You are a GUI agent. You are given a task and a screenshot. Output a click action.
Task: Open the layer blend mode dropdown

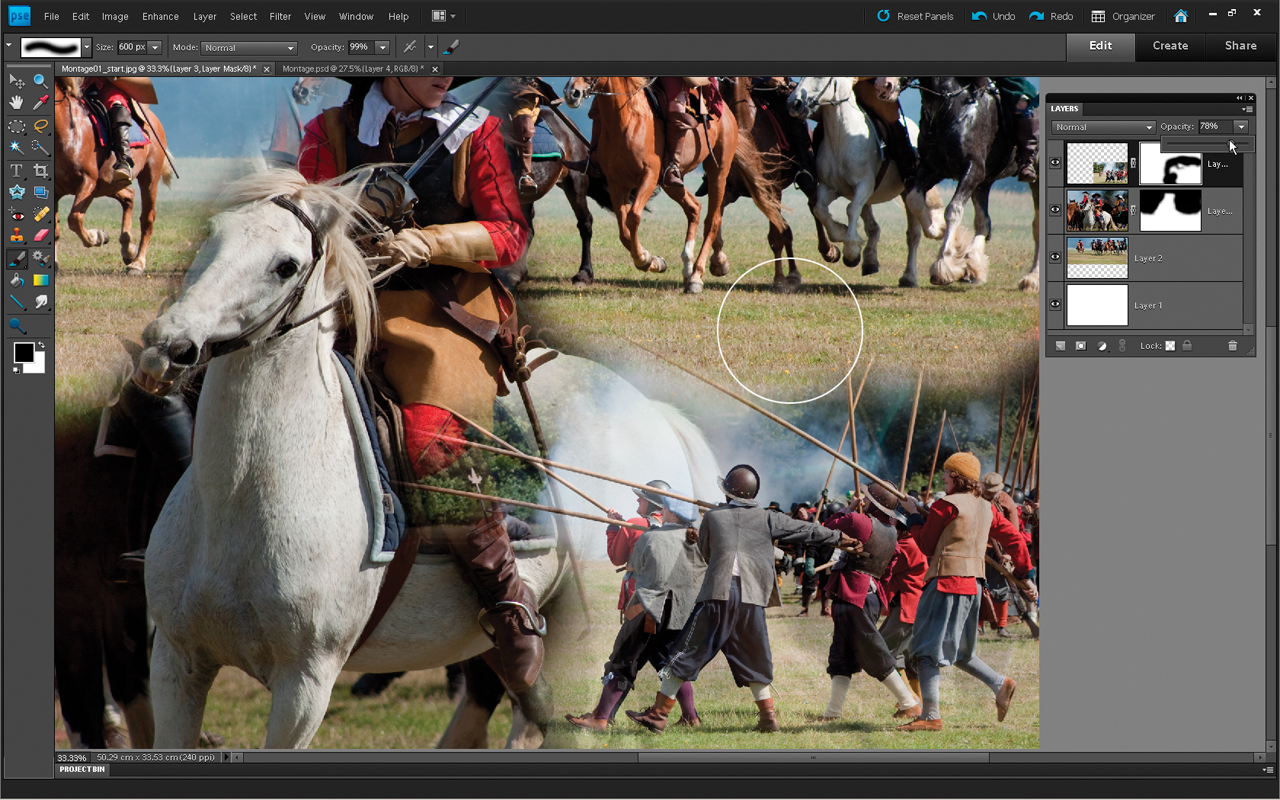[x=1103, y=127]
